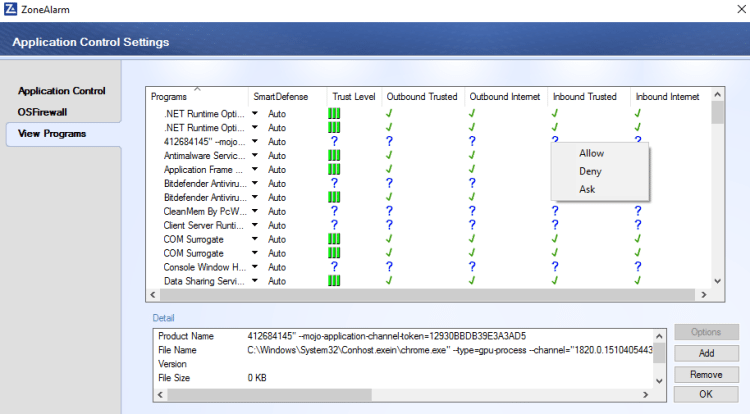The height and width of the screenshot is (414, 750).
Task: Open SmartDefense dropdown for Bitdefender Antiviru... first row
Action: (x=255, y=183)
